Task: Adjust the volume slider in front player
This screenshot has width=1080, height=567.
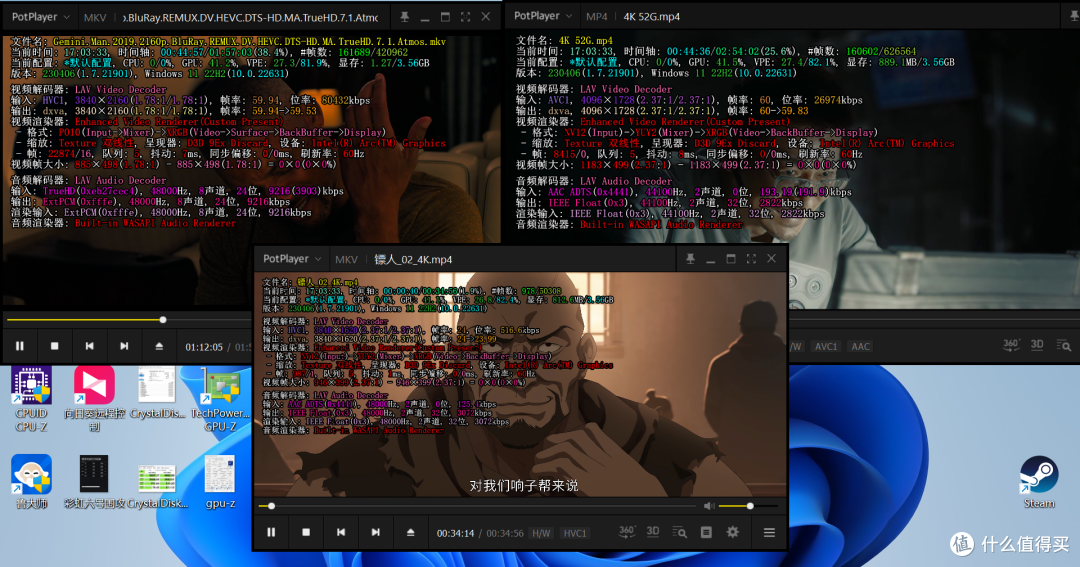Action: (748, 506)
